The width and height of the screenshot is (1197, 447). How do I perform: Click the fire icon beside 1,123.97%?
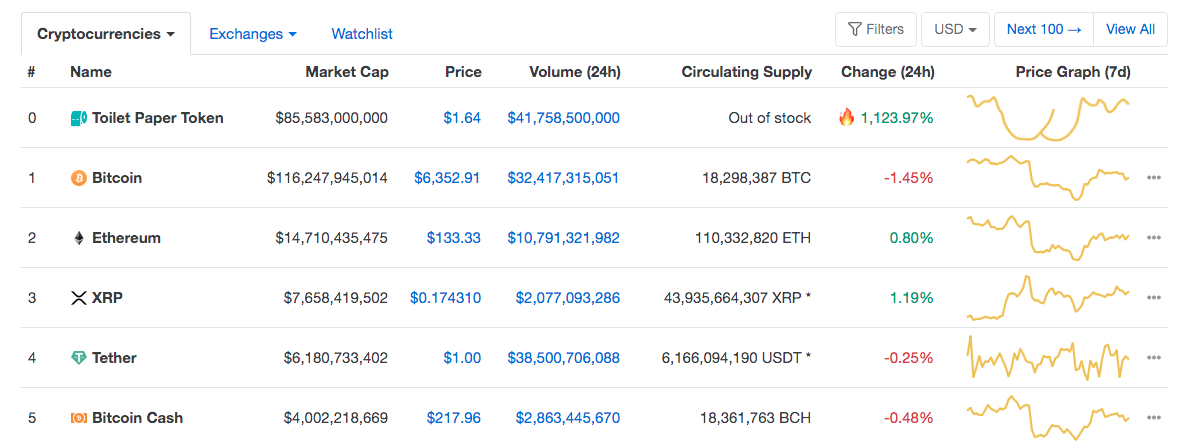(846, 117)
